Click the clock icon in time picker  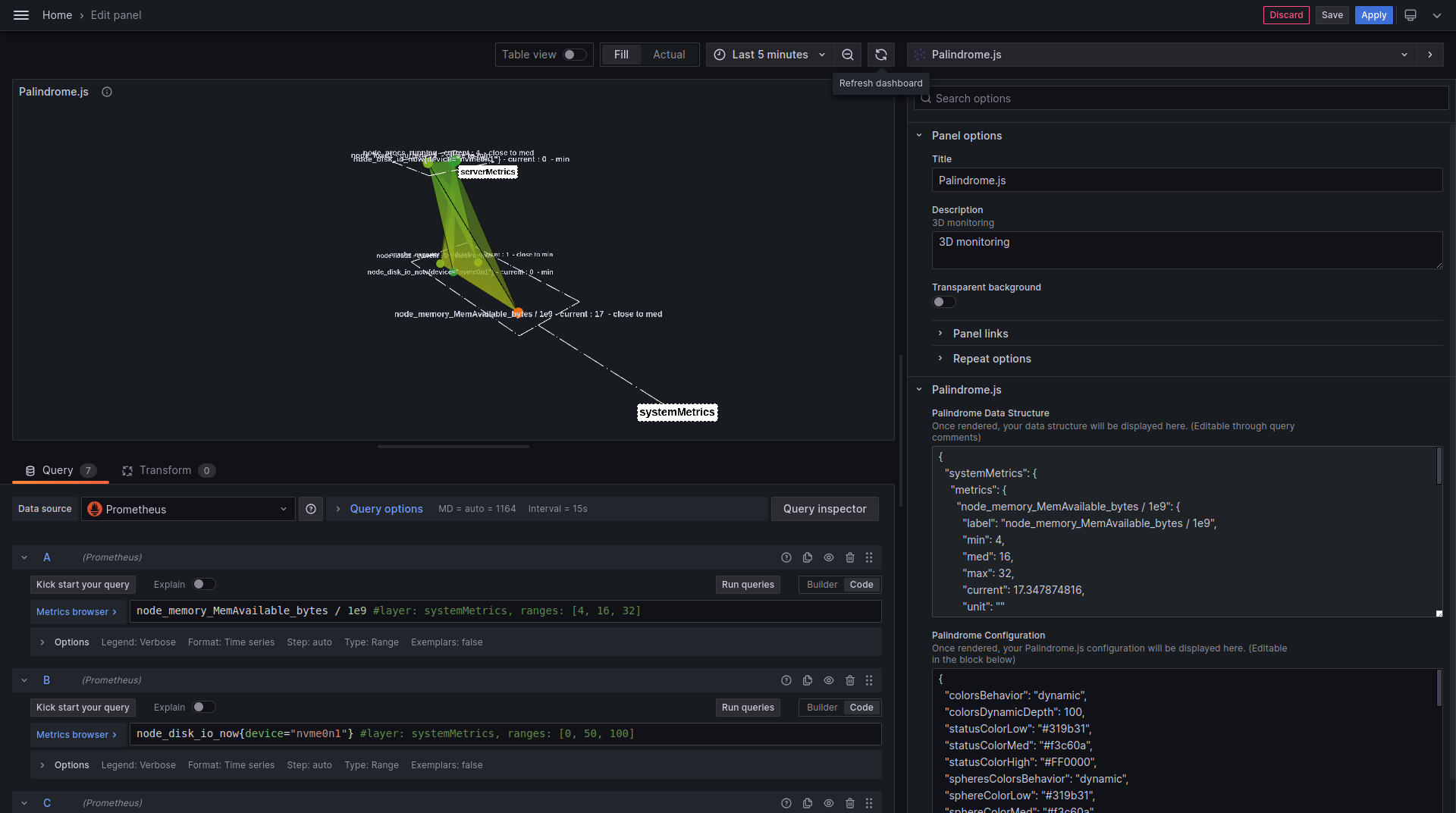tap(720, 55)
